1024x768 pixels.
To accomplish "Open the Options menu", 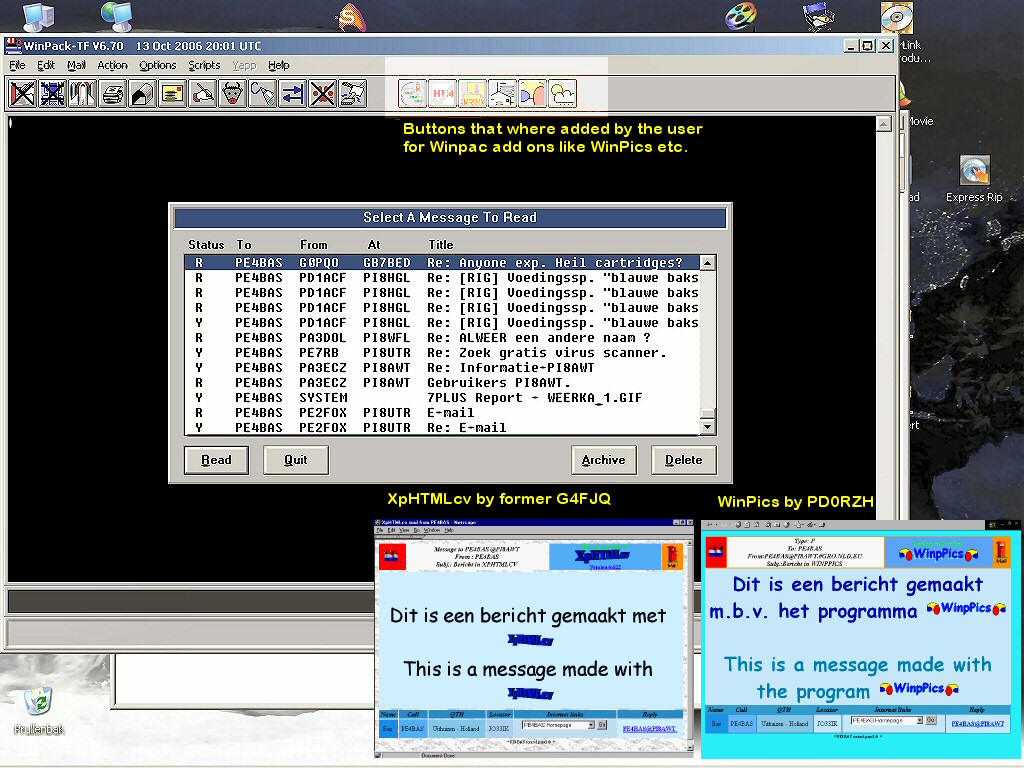I will point(157,65).
